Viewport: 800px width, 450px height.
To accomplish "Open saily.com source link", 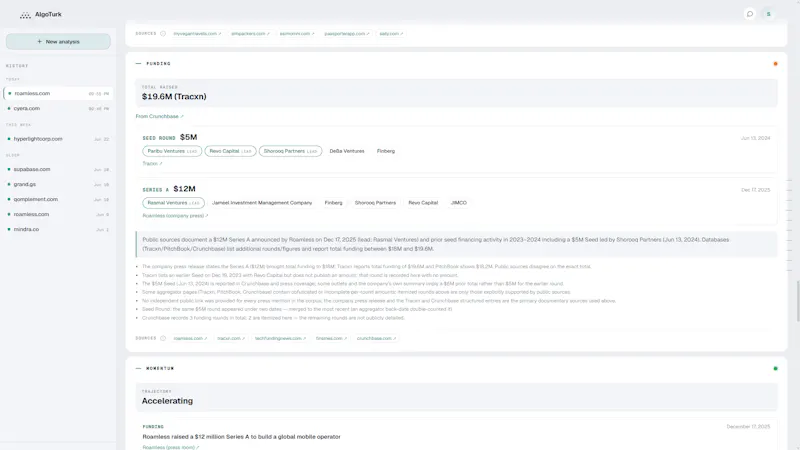I will pos(391,34).
